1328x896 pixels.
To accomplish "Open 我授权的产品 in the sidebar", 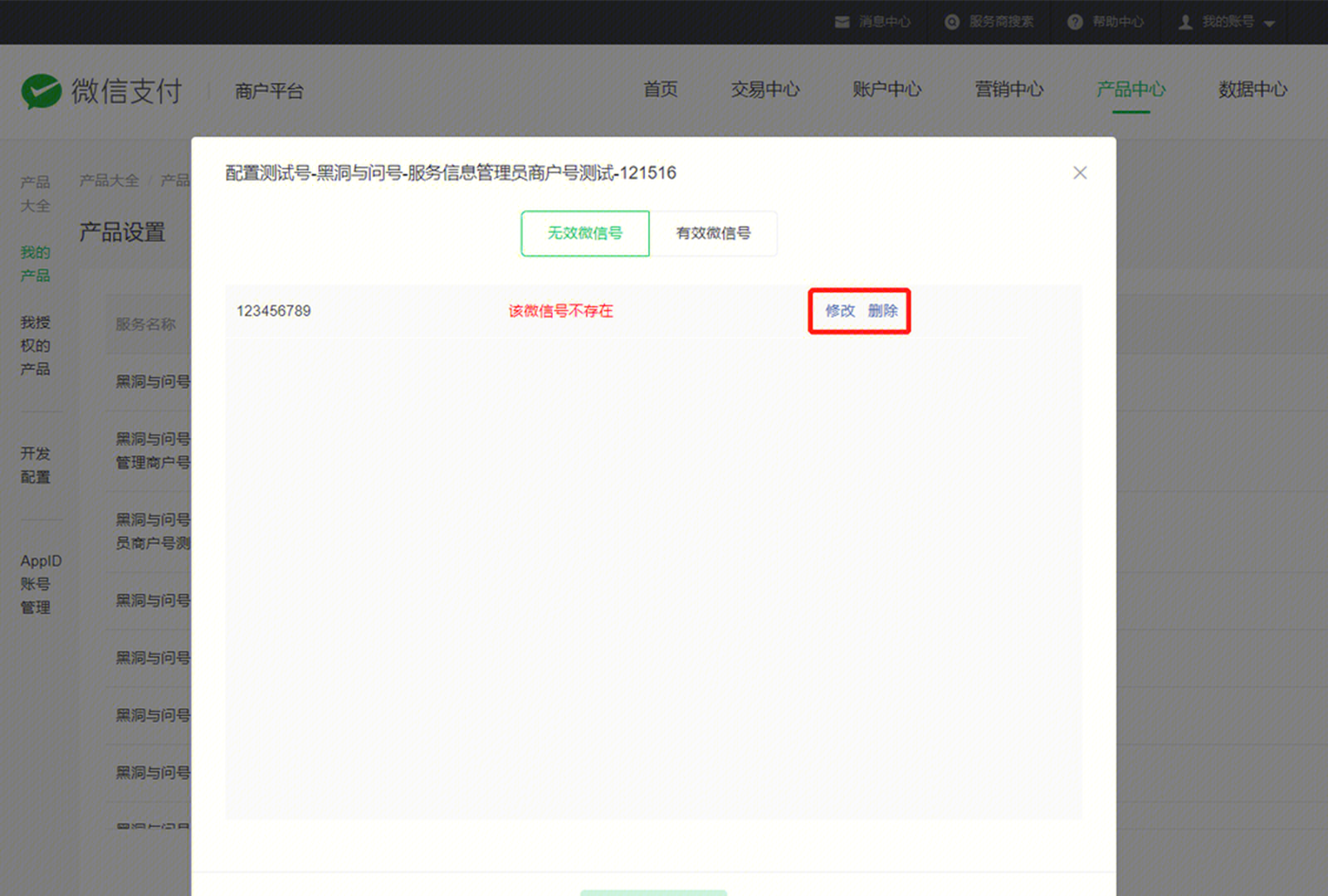I will 36,345.
